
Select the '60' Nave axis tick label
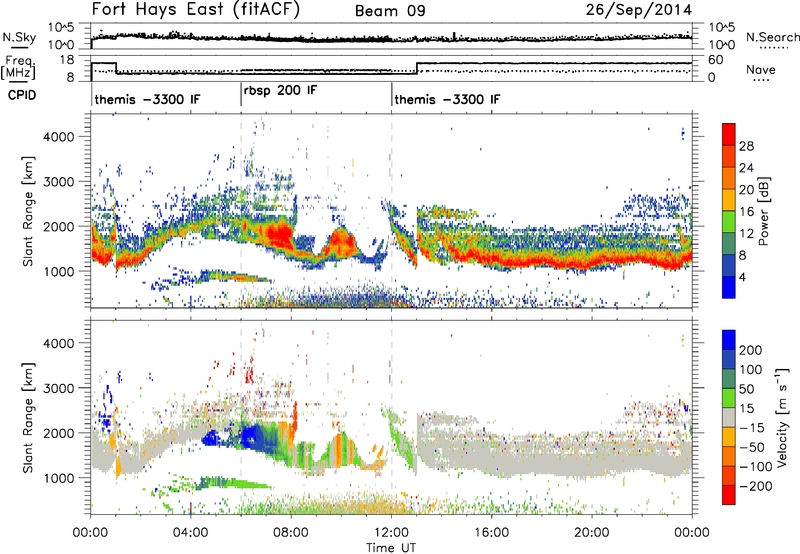point(715,60)
